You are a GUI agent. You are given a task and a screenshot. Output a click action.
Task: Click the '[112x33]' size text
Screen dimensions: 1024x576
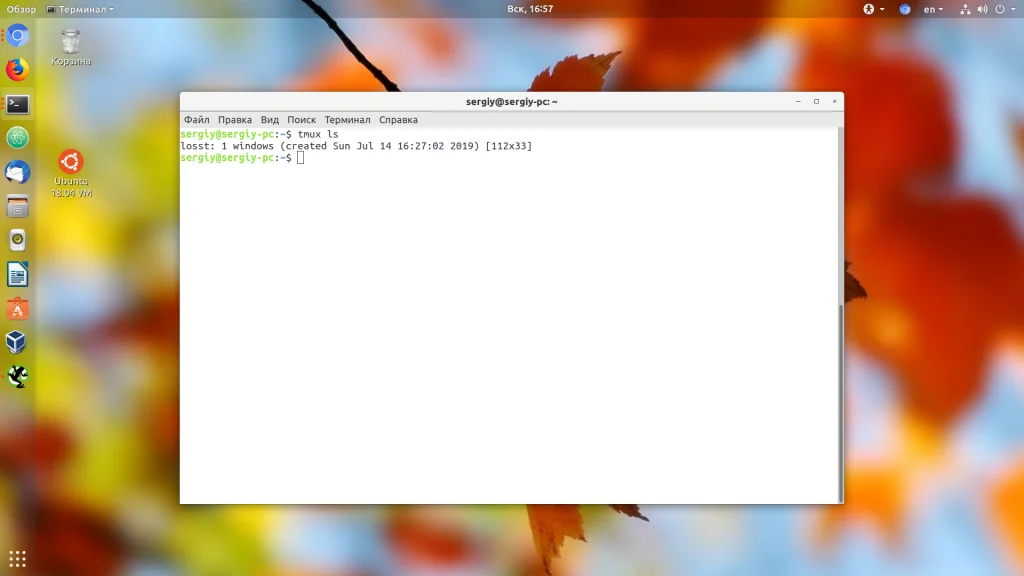tap(509, 146)
